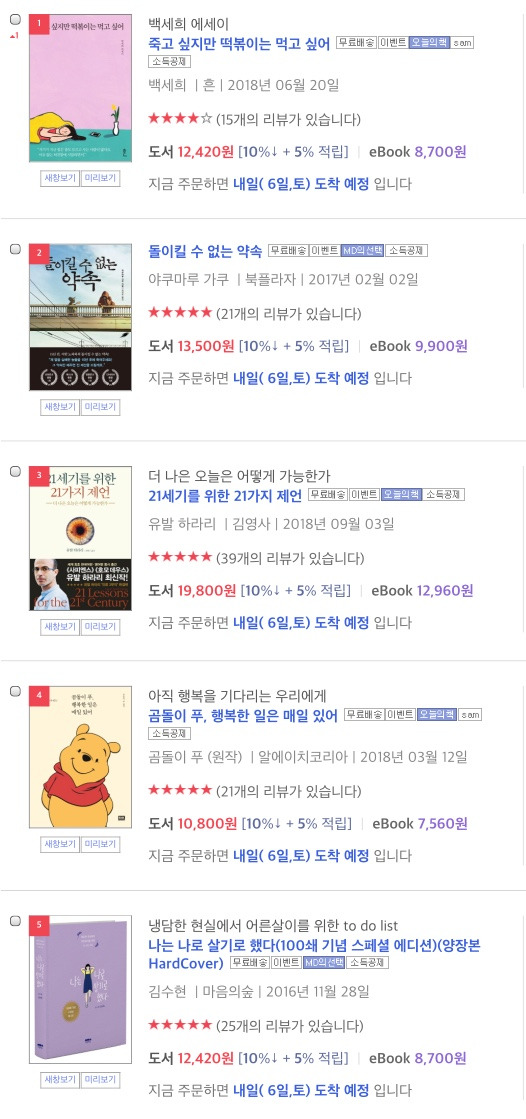Click 이벤트 badge on 곰돌이 푸 listing
Viewport: 526px width, 1119px height.
400,714
